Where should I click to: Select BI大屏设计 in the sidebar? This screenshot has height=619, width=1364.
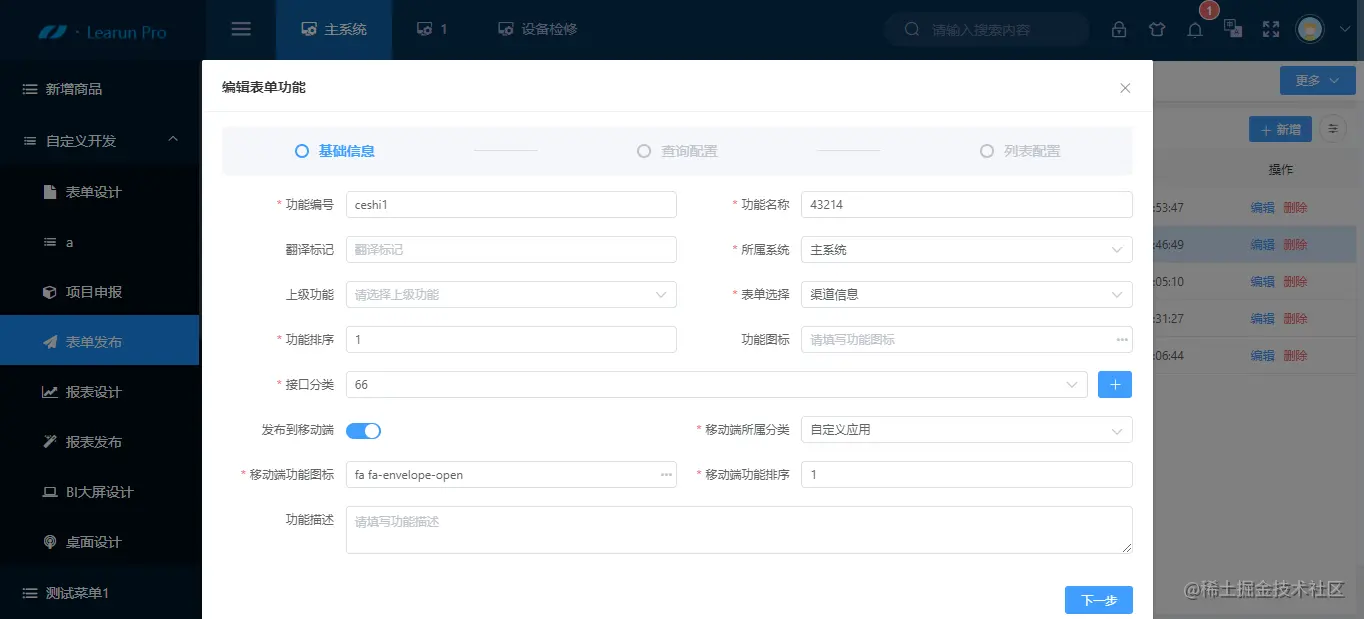point(100,491)
